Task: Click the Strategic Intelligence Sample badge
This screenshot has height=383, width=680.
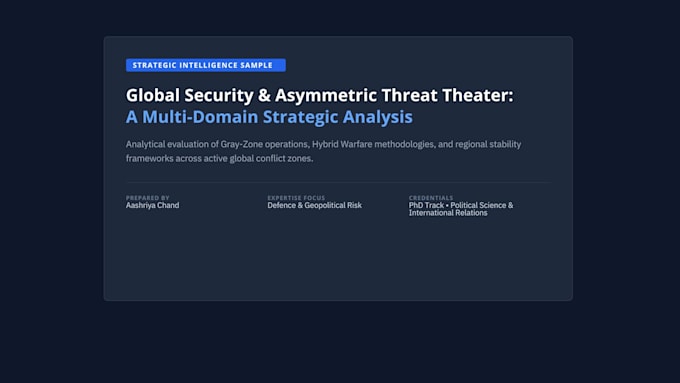Action: 206,65
